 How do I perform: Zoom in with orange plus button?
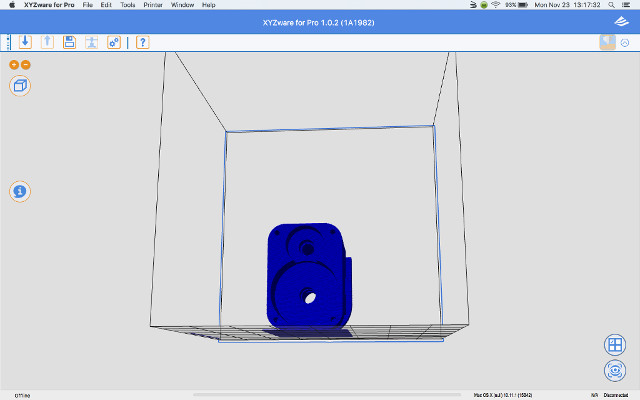[x=14, y=64]
